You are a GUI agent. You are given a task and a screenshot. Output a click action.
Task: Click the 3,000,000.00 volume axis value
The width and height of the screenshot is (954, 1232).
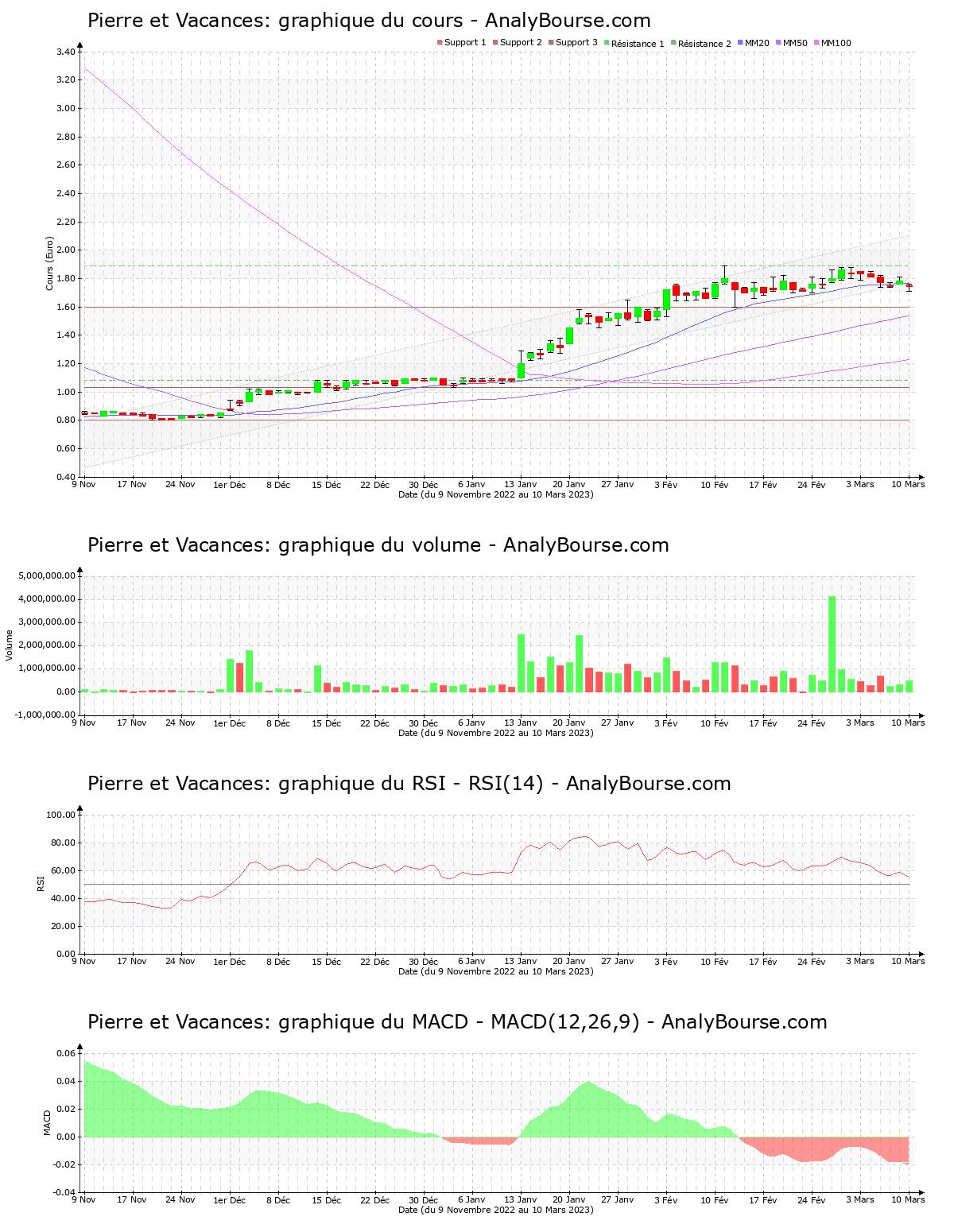click(x=47, y=622)
